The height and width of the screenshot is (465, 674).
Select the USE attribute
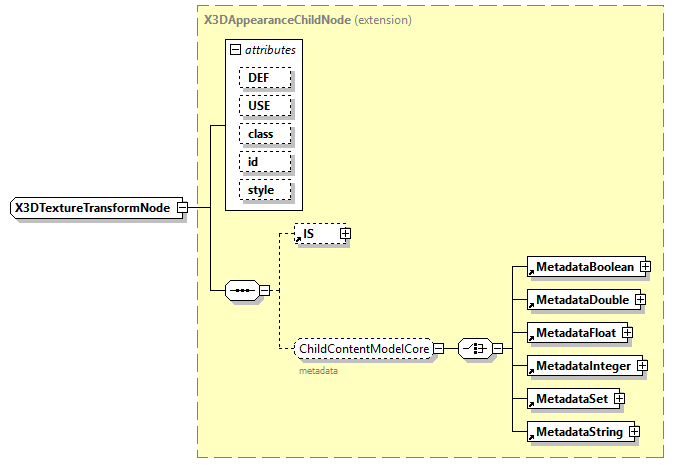coord(264,105)
